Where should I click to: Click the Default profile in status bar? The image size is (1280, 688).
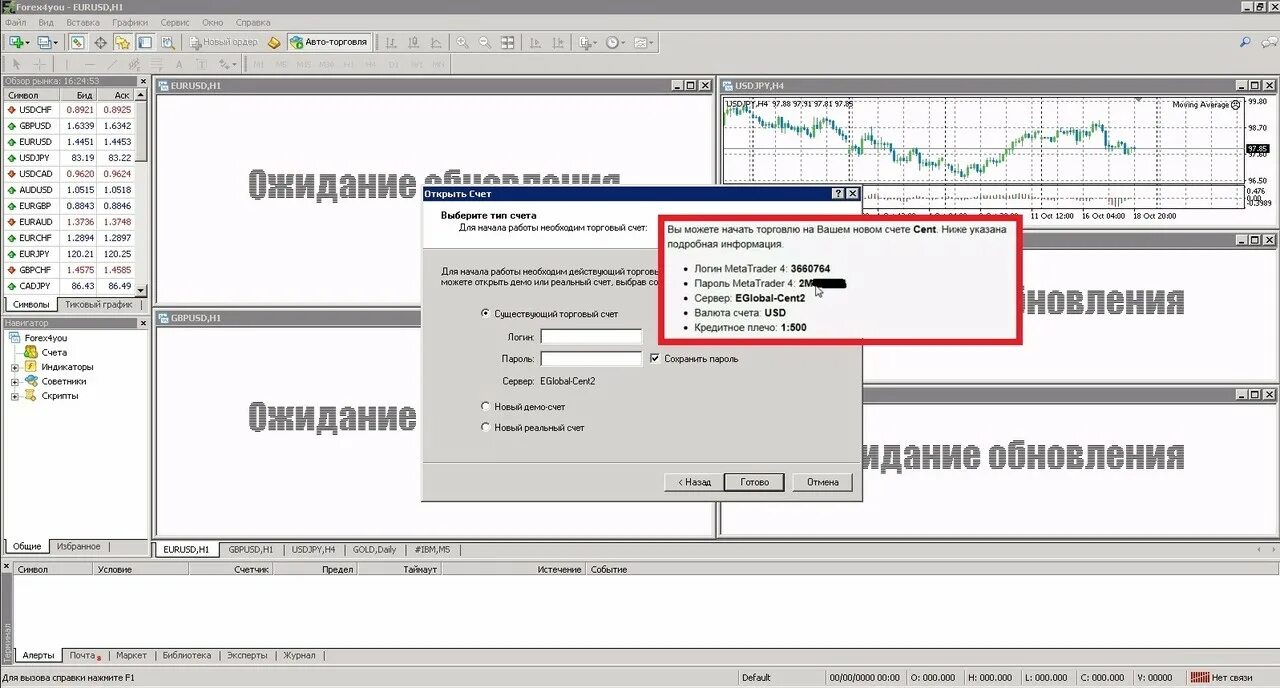tap(756, 677)
